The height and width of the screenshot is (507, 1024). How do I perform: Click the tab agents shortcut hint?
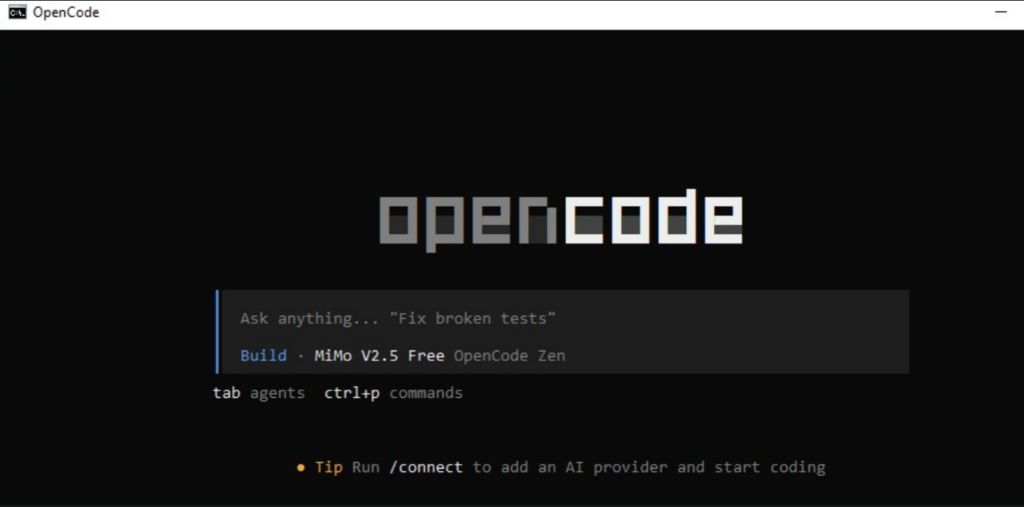(259, 393)
